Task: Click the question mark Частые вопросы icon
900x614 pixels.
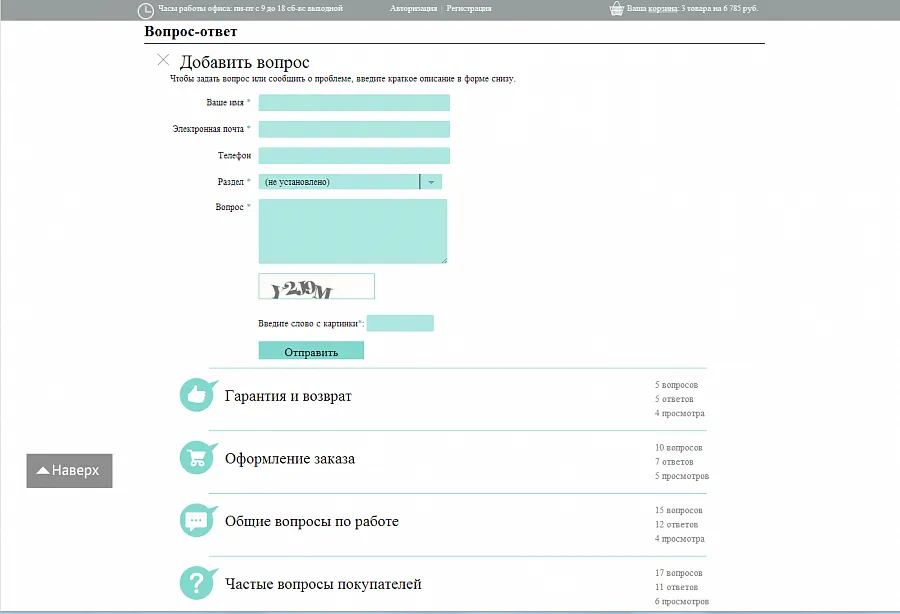Action: [x=198, y=583]
